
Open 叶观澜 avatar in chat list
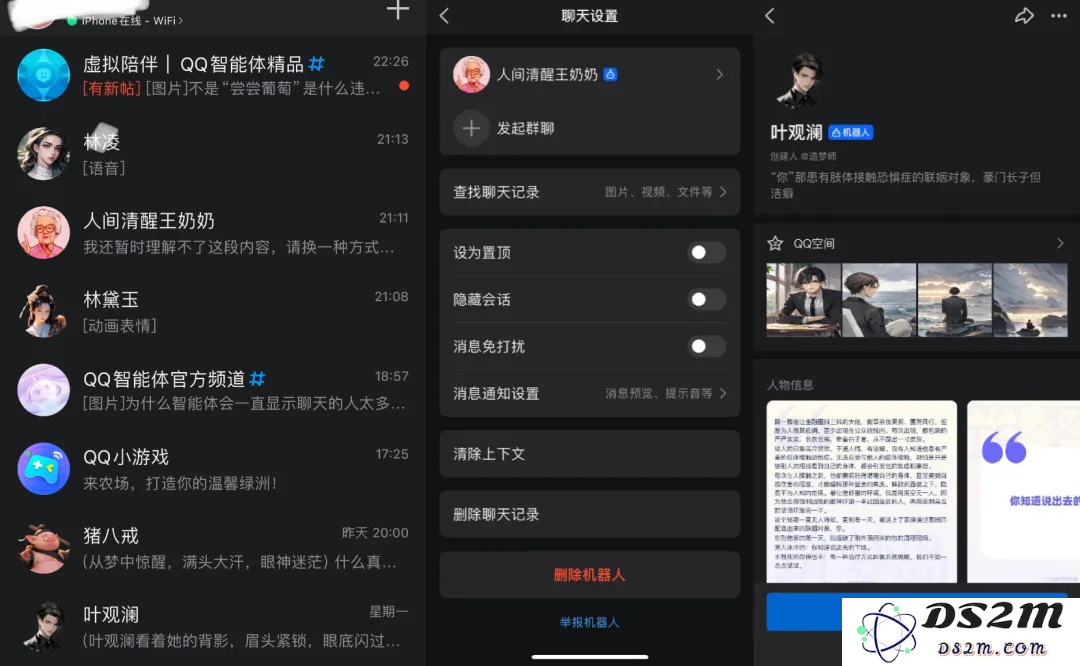43,626
